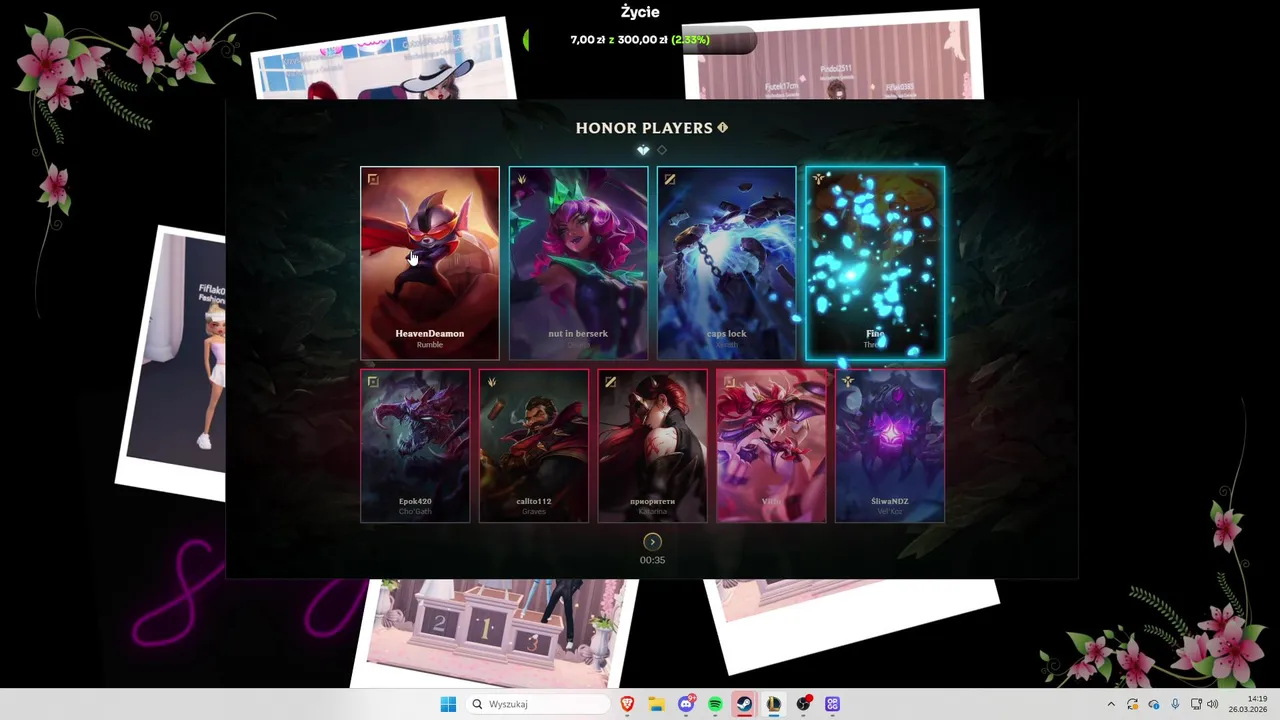Screen dimensions: 1280x720
Task: Click the 00:35 countdown timer
Action: coord(652,560)
